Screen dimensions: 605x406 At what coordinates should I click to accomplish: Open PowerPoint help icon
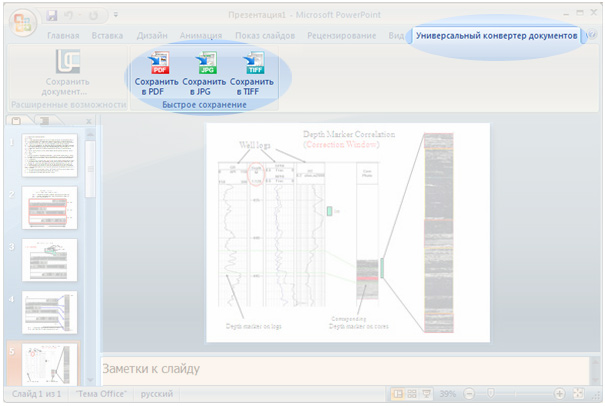click(591, 35)
